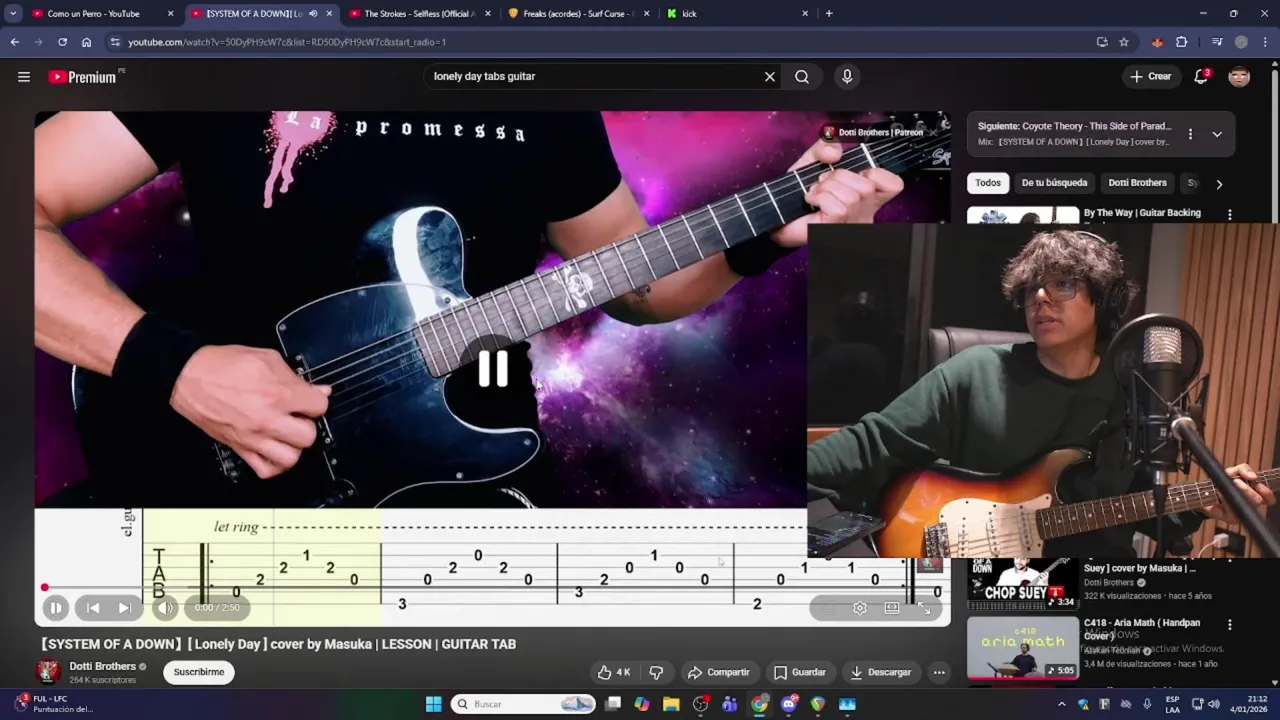The image size is (1280, 720).
Task: Subscribe to Dotti Brothers with Suscribirme
Action: coord(199,672)
